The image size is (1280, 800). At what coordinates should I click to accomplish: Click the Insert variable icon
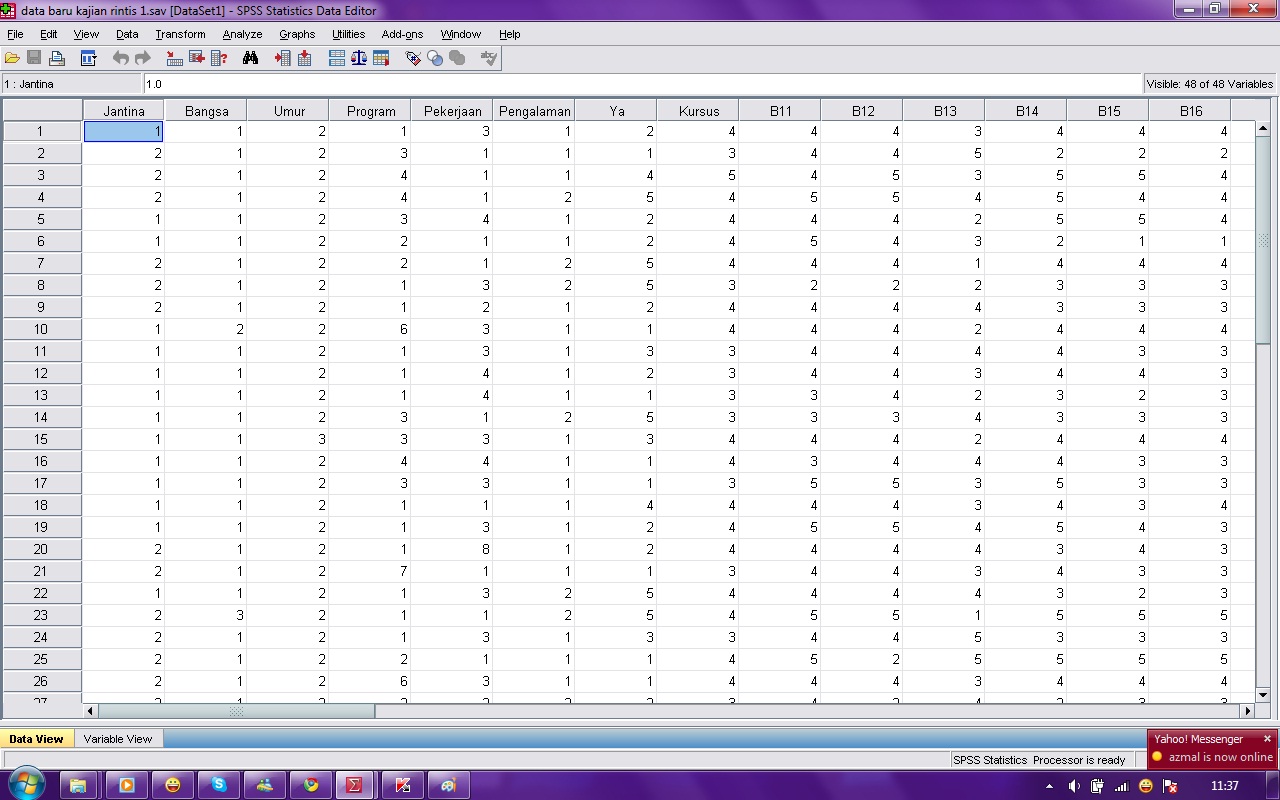(304, 58)
